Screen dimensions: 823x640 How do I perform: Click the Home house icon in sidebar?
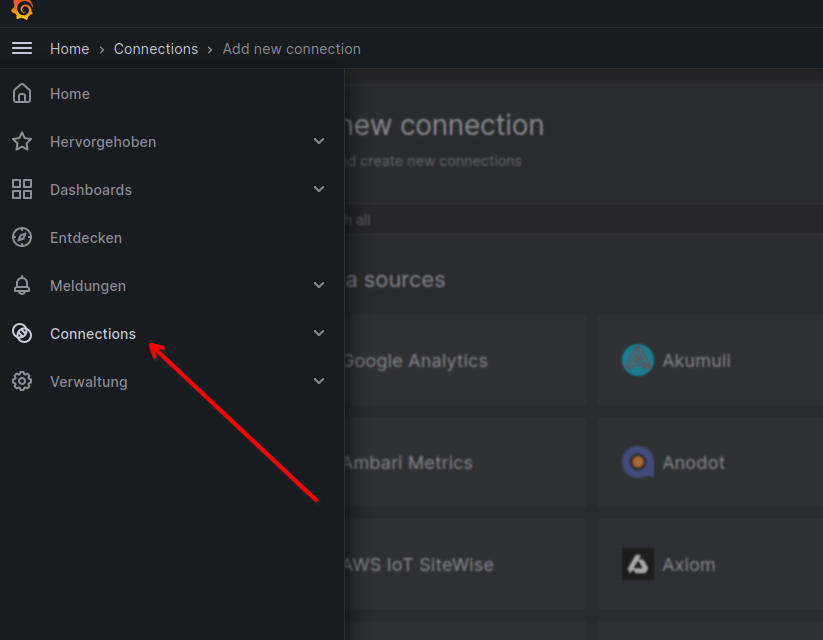point(22,94)
